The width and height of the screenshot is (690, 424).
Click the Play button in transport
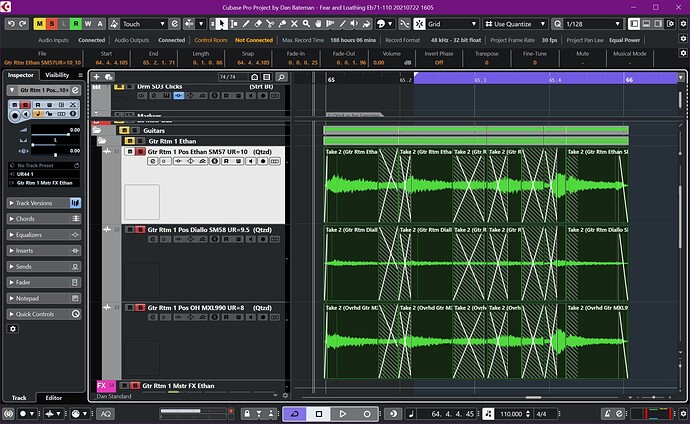tap(343, 414)
